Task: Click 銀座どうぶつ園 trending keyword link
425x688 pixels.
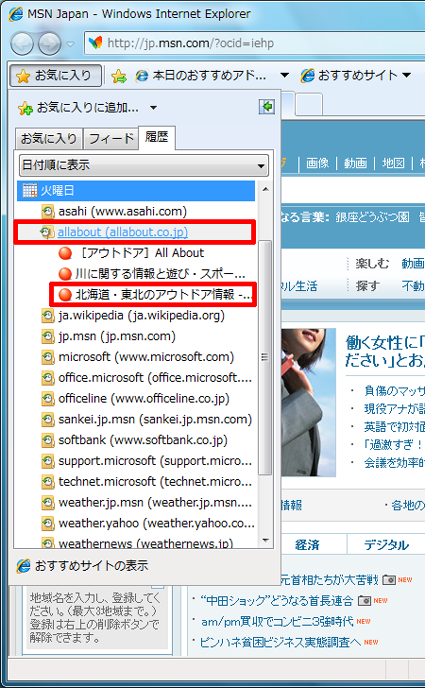Action: pyautogui.click(x=372, y=216)
